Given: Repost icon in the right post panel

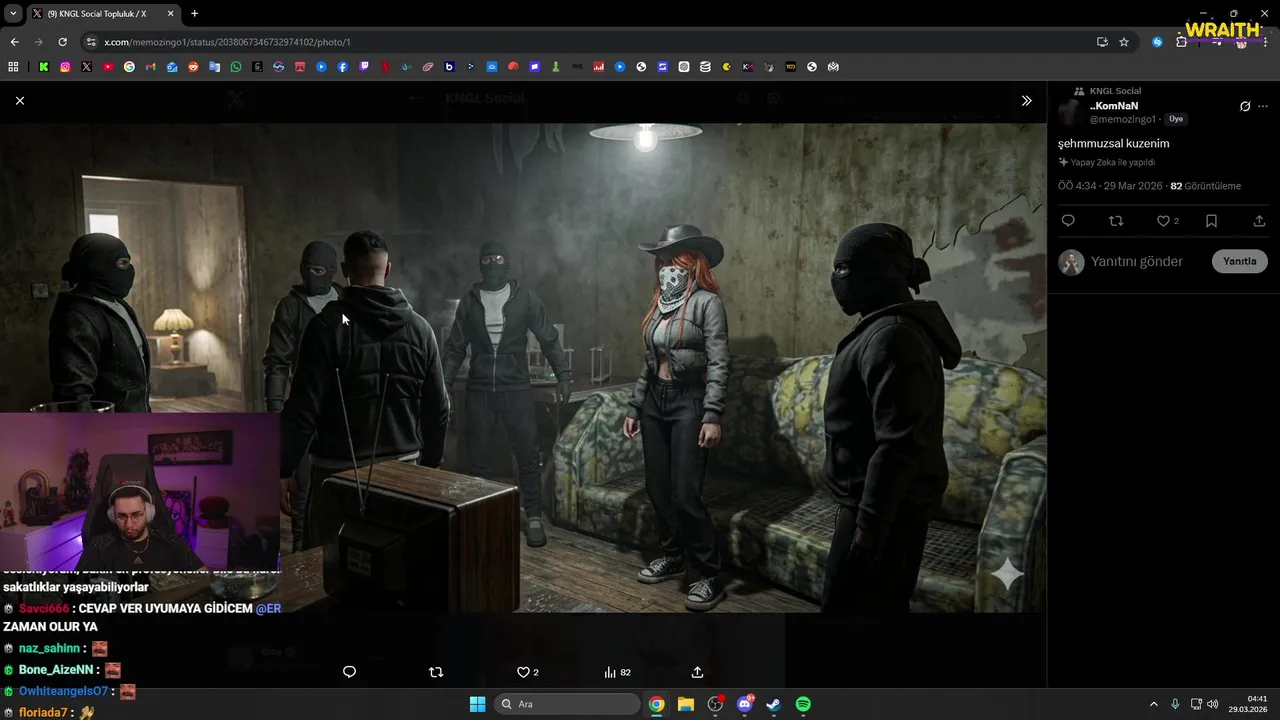Looking at the screenshot, I should pyautogui.click(x=1116, y=221).
